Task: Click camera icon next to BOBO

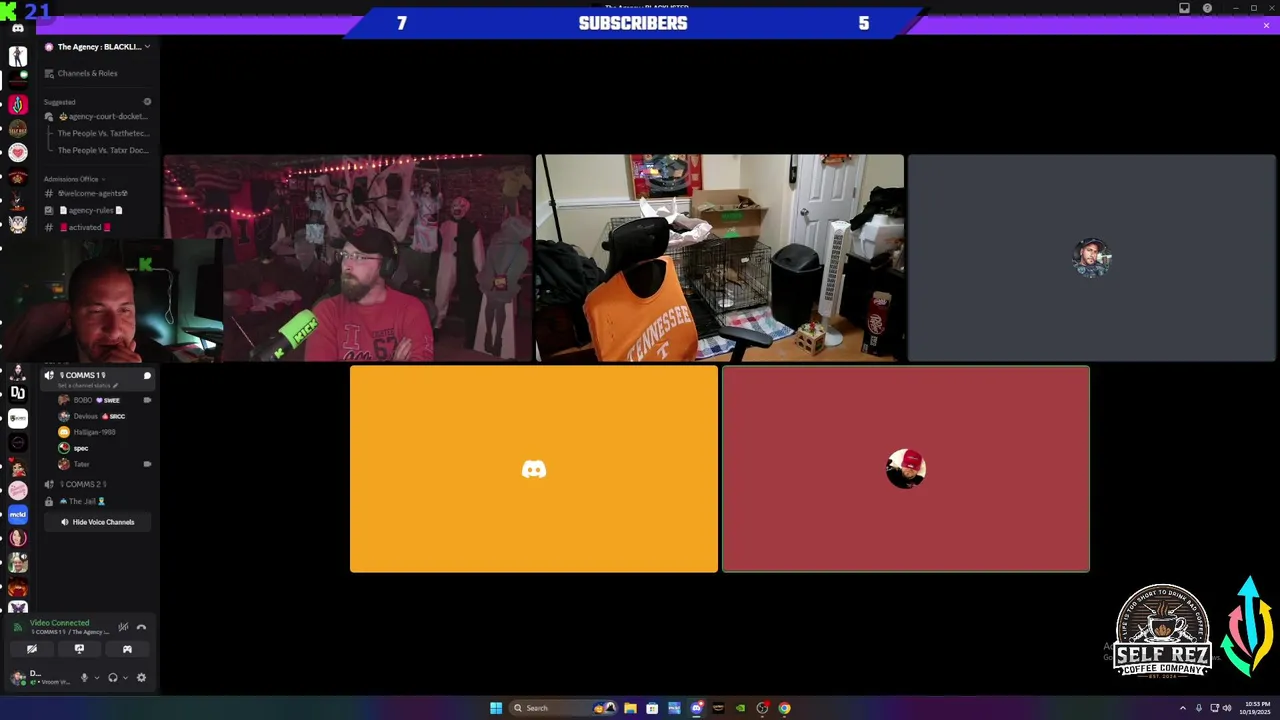Action: 147,400
